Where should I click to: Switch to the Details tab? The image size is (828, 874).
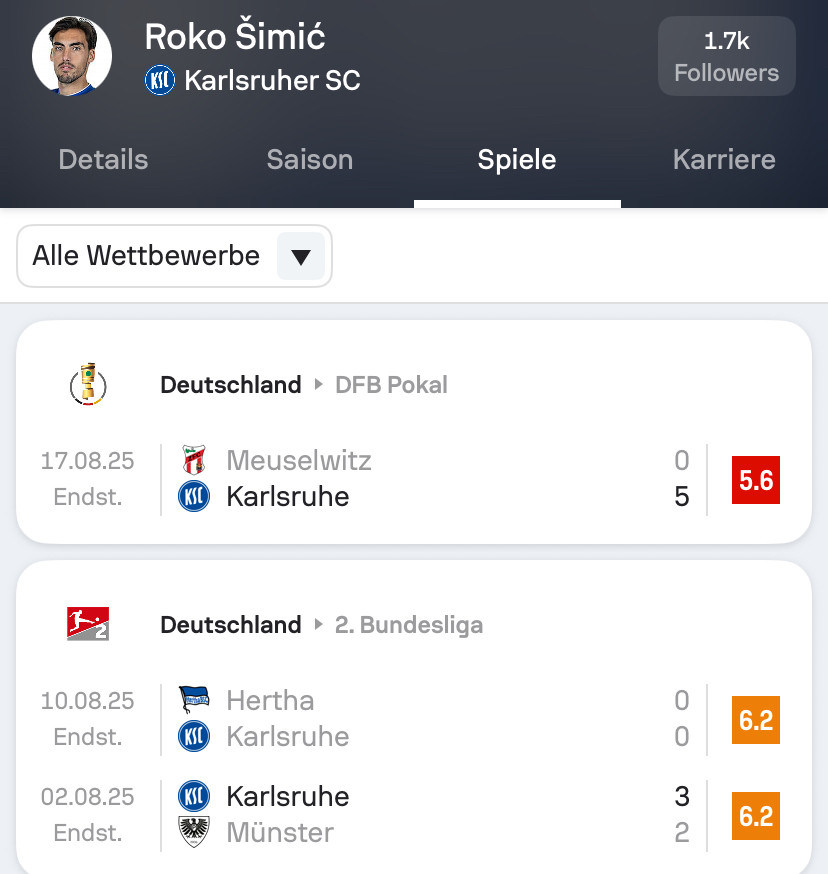coord(103,160)
